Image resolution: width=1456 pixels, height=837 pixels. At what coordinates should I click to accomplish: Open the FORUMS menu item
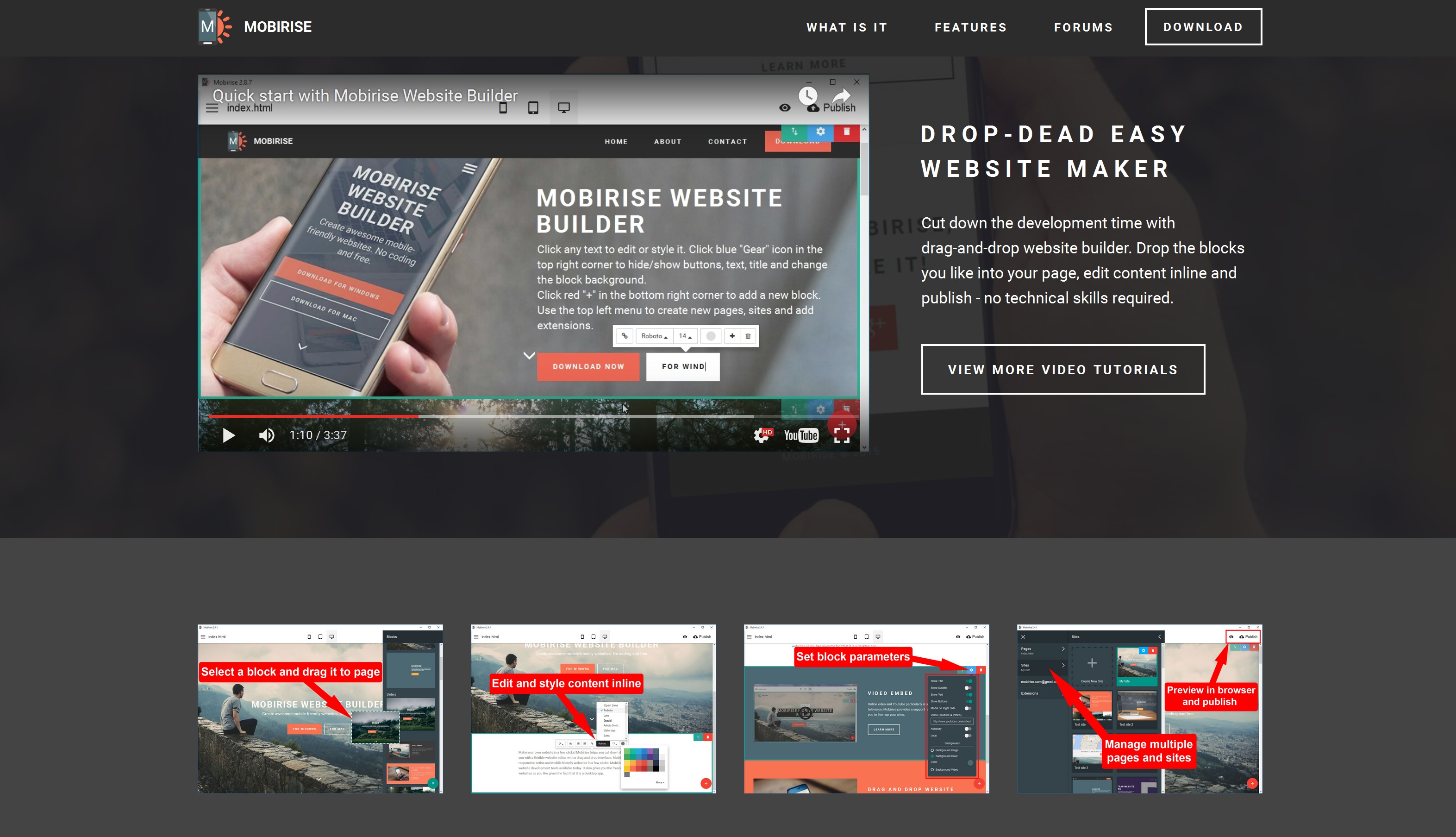click(1083, 26)
